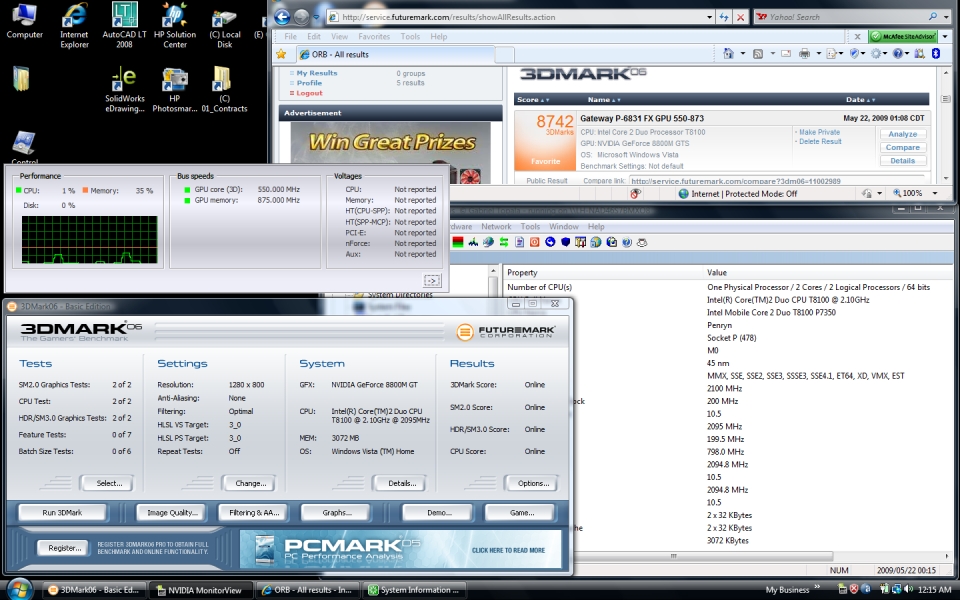Stop loading the page in IE

(x=740, y=17)
